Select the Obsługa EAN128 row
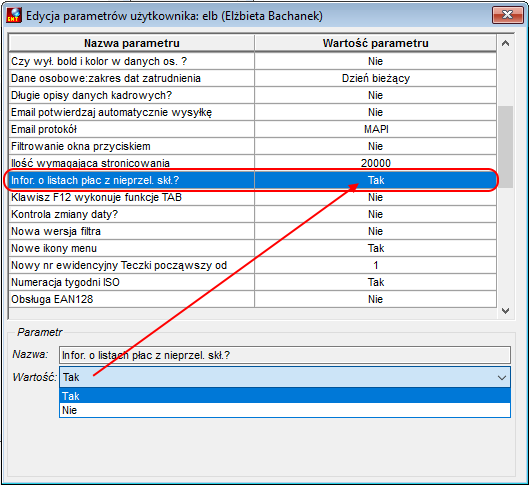Viewport: 529px width, 485px height. [x=253, y=299]
